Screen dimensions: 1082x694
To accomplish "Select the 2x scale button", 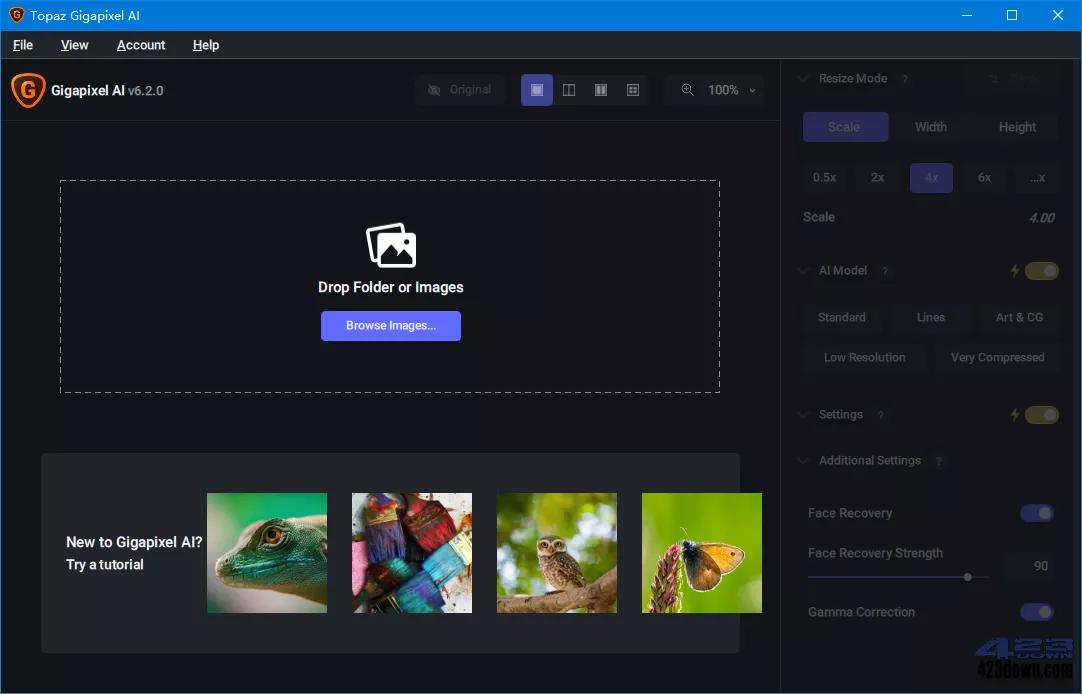I will coord(877,178).
